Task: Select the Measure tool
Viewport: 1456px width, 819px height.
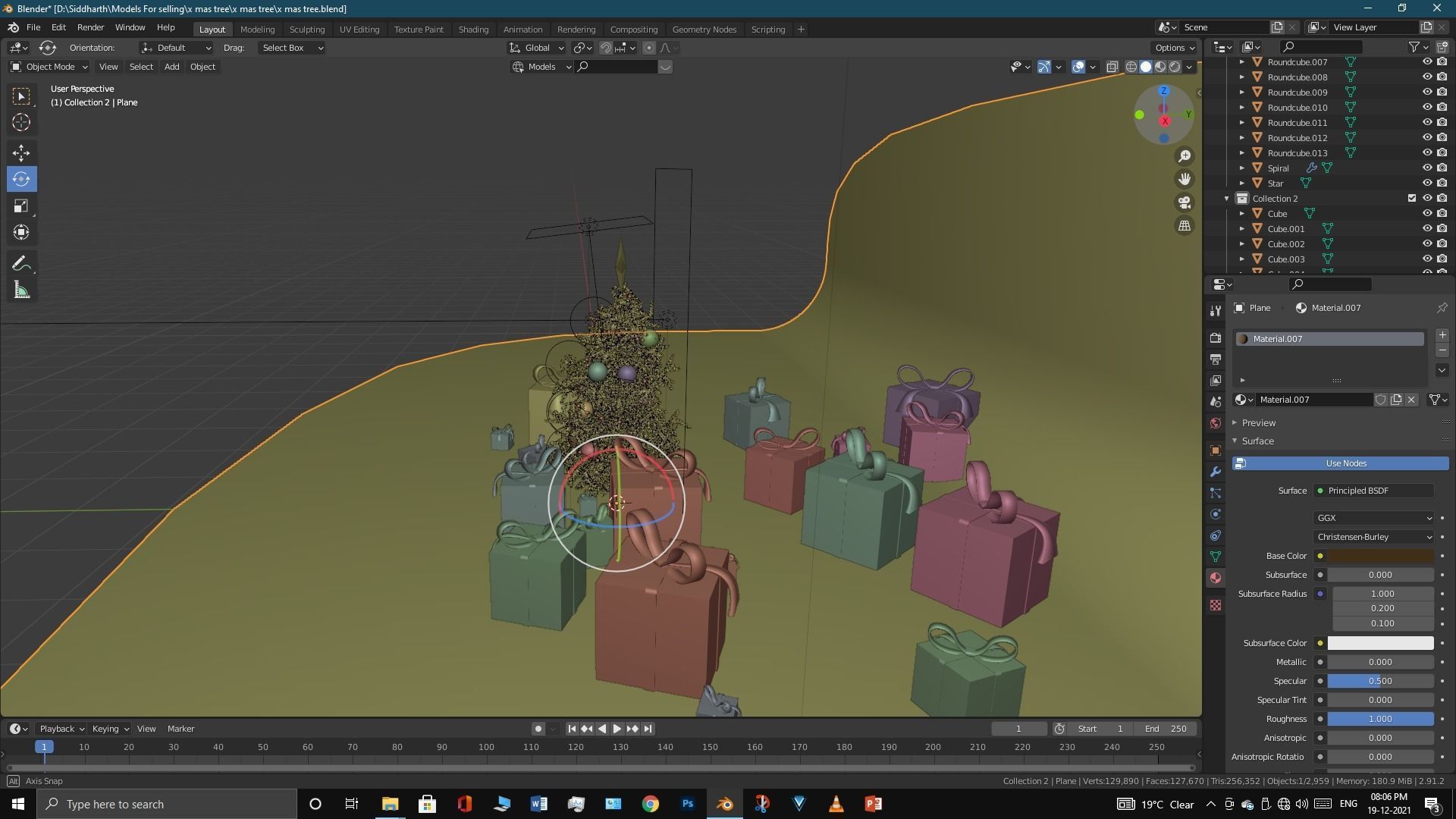Action: 21,290
